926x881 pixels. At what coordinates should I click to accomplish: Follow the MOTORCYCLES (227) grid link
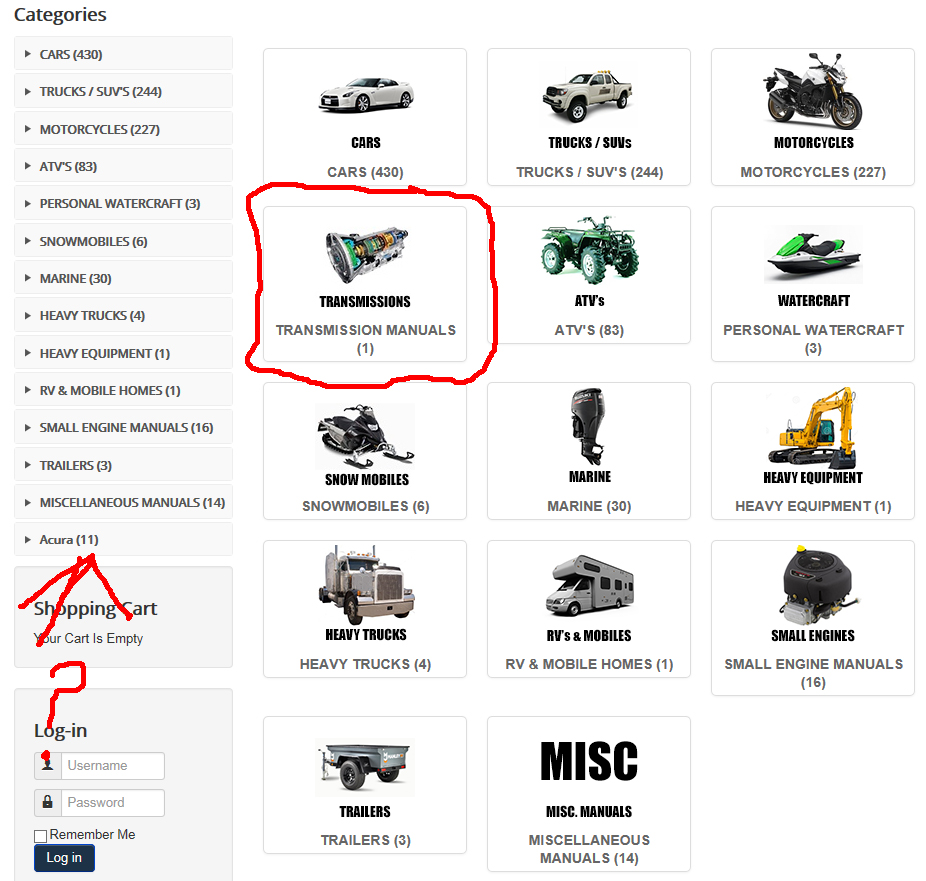click(813, 172)
